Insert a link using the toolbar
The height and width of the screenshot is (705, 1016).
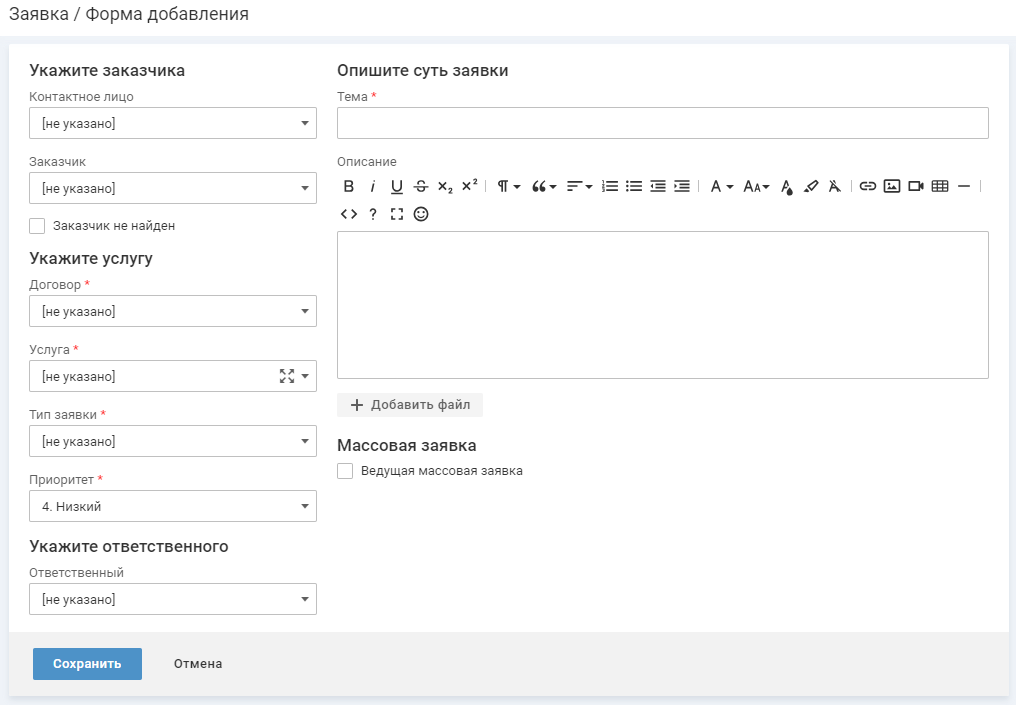868,186
